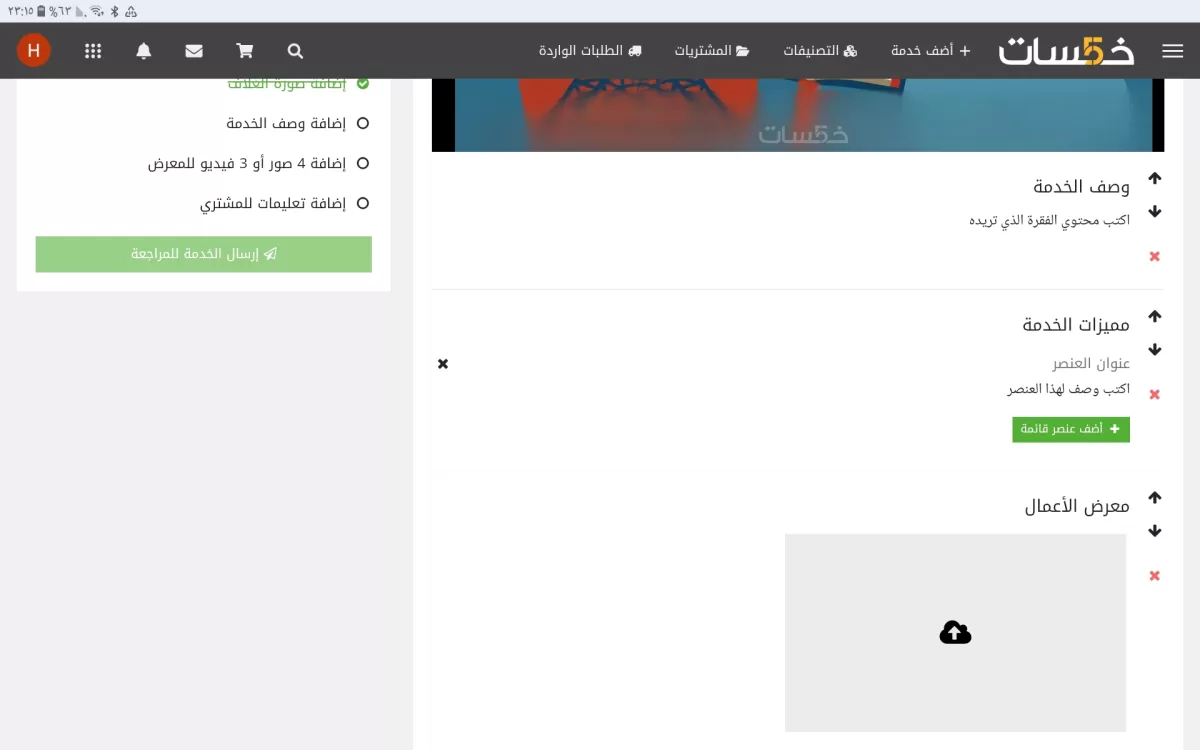Show notifications via bell icon
This screenshot has width=1200, height=750.
144,51
